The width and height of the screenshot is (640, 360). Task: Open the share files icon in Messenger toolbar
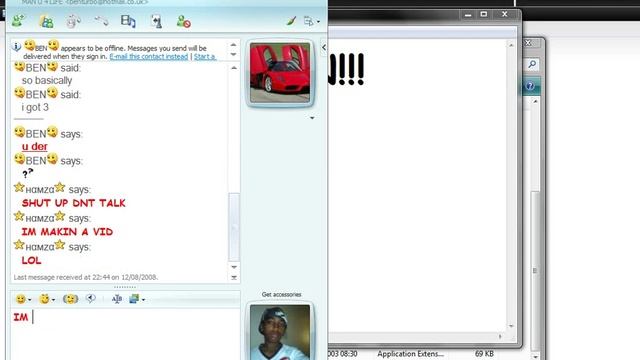click(x=46, y=21)
